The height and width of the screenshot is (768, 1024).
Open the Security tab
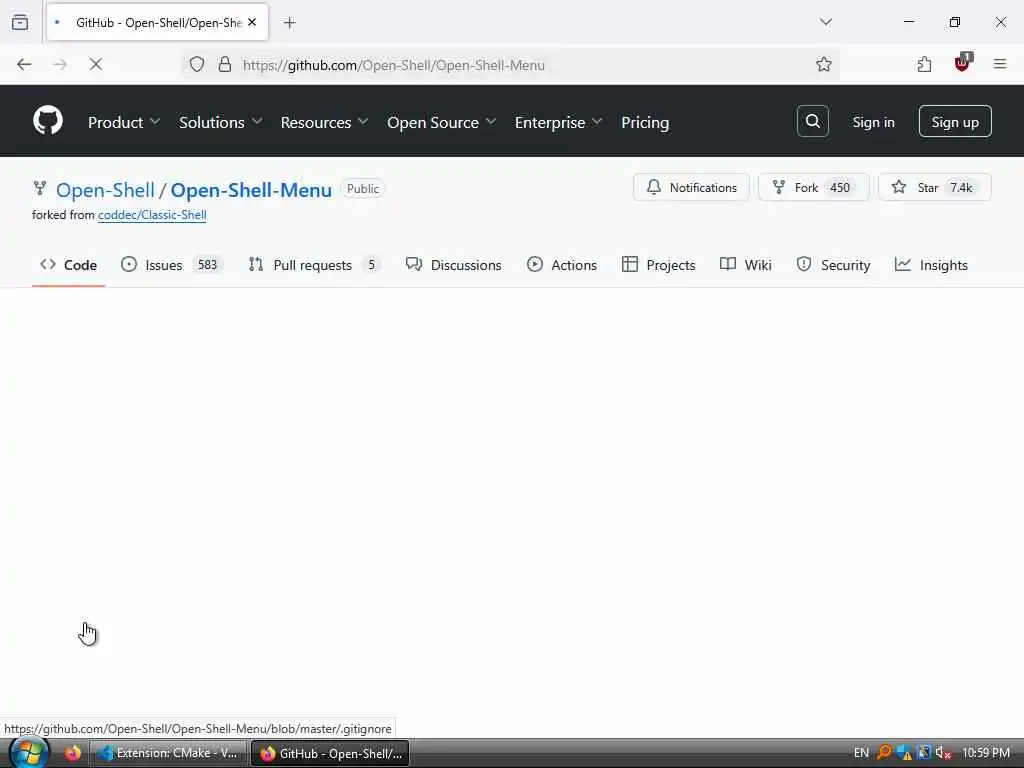(x=833, y=265)
